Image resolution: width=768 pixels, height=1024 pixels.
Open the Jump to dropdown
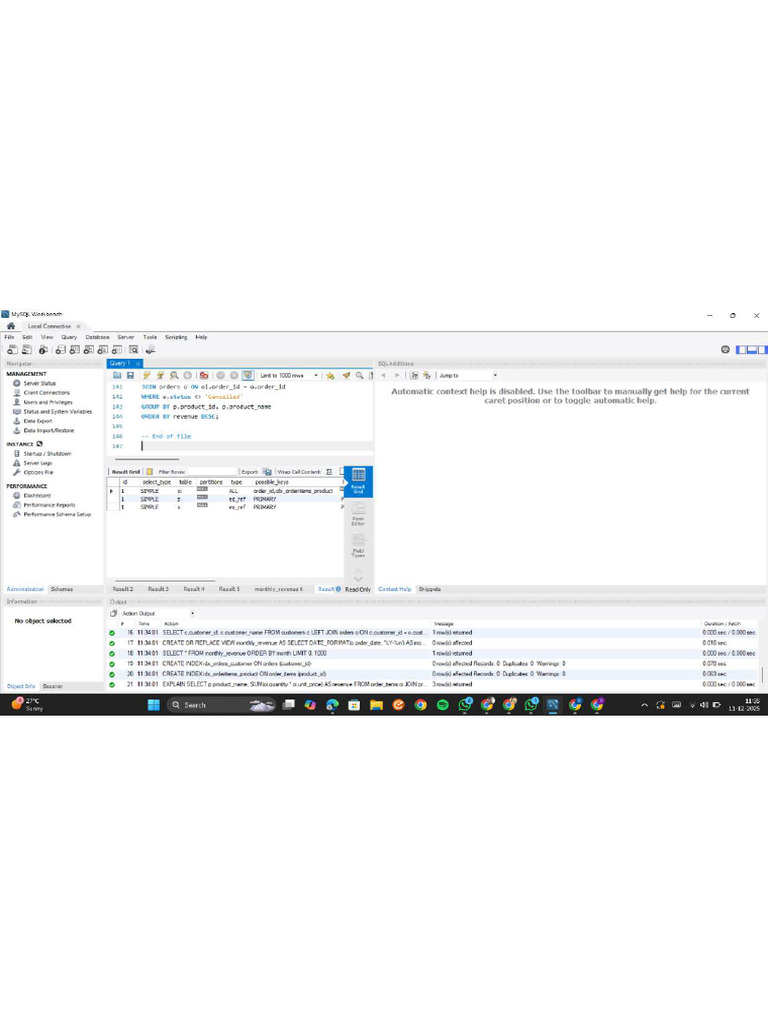[x=468, y=376]
